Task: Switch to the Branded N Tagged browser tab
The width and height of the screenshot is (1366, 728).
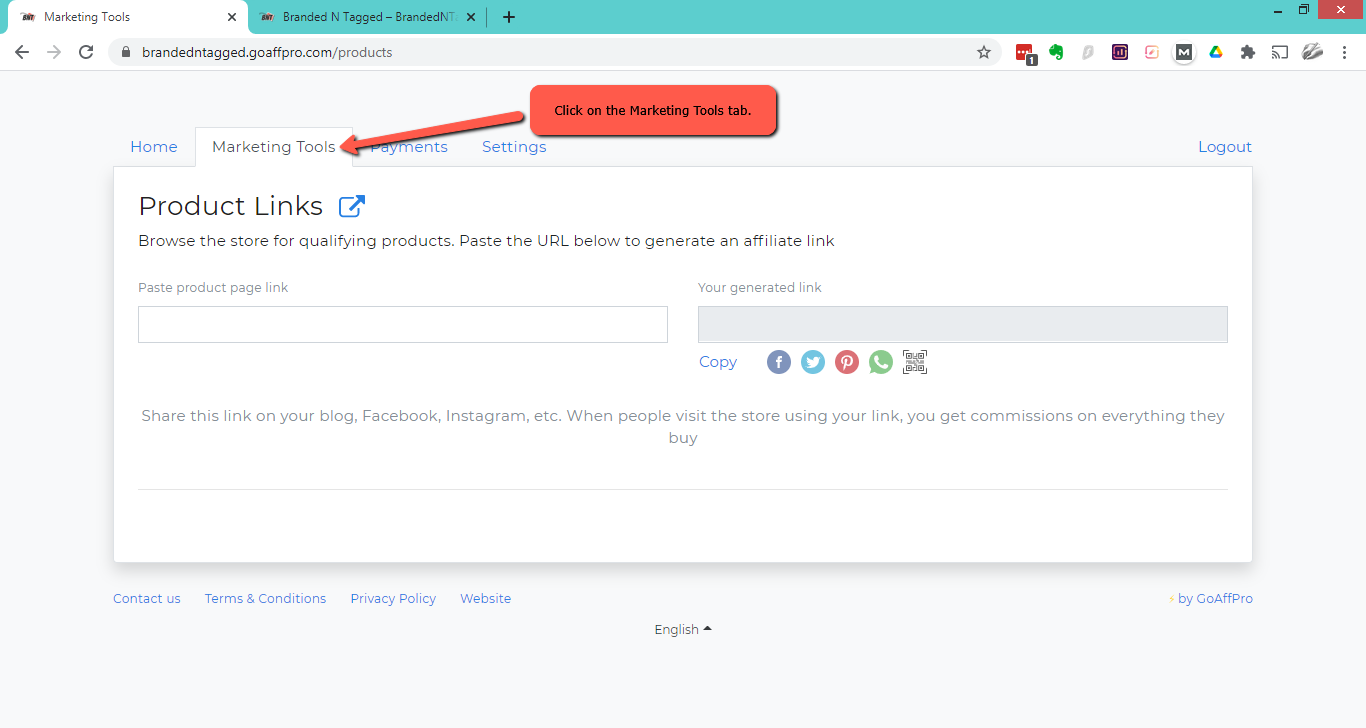Action: 365,17
